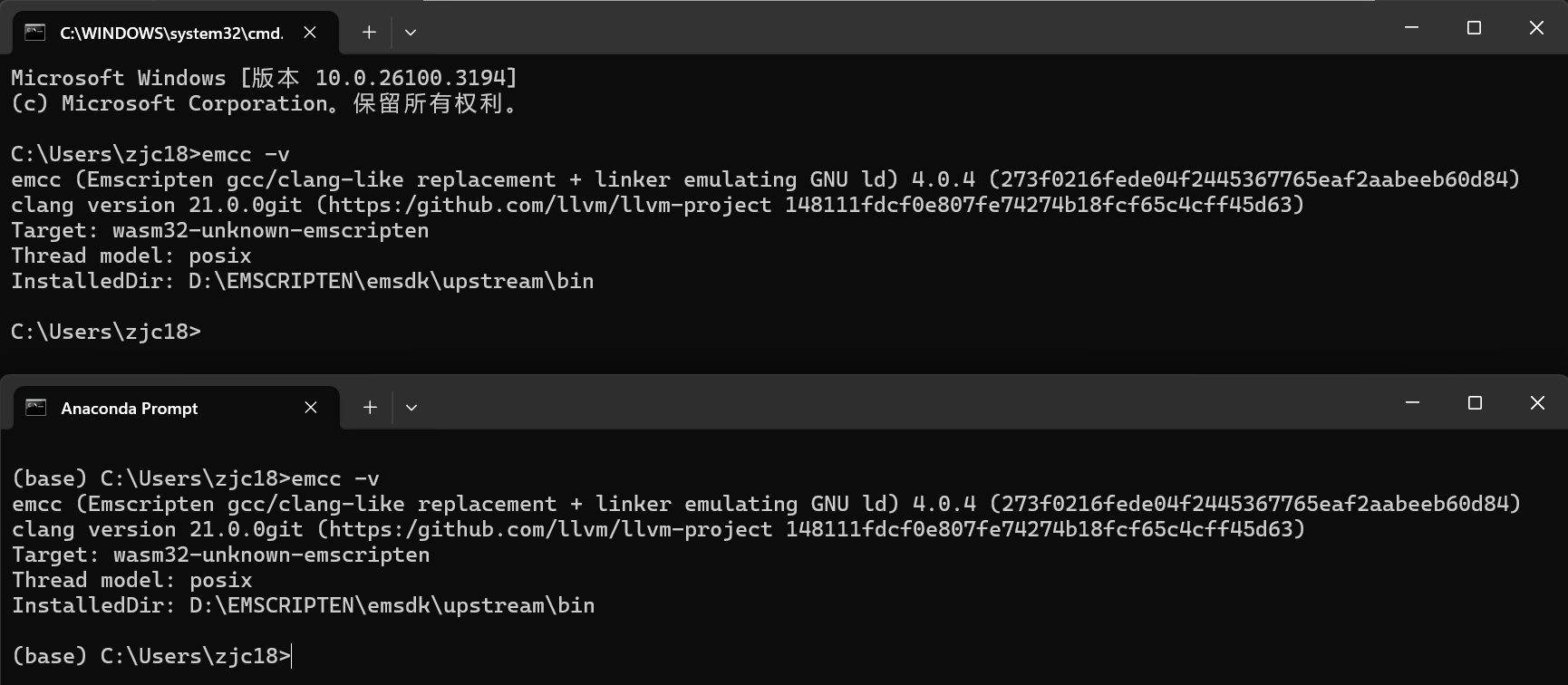Click the C:\Users\zjc18> prompt line in cmd

pos(105,332)
